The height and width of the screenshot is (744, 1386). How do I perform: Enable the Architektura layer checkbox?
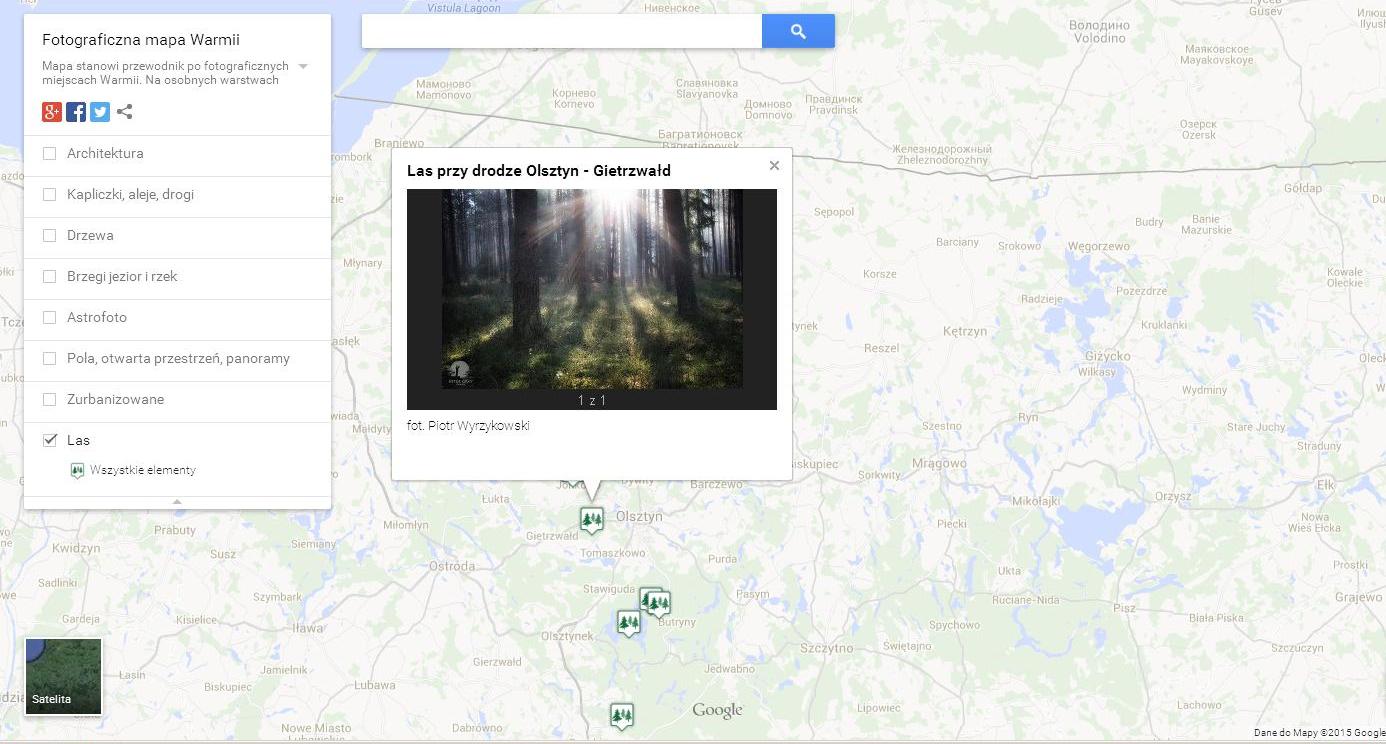(50, 154)
